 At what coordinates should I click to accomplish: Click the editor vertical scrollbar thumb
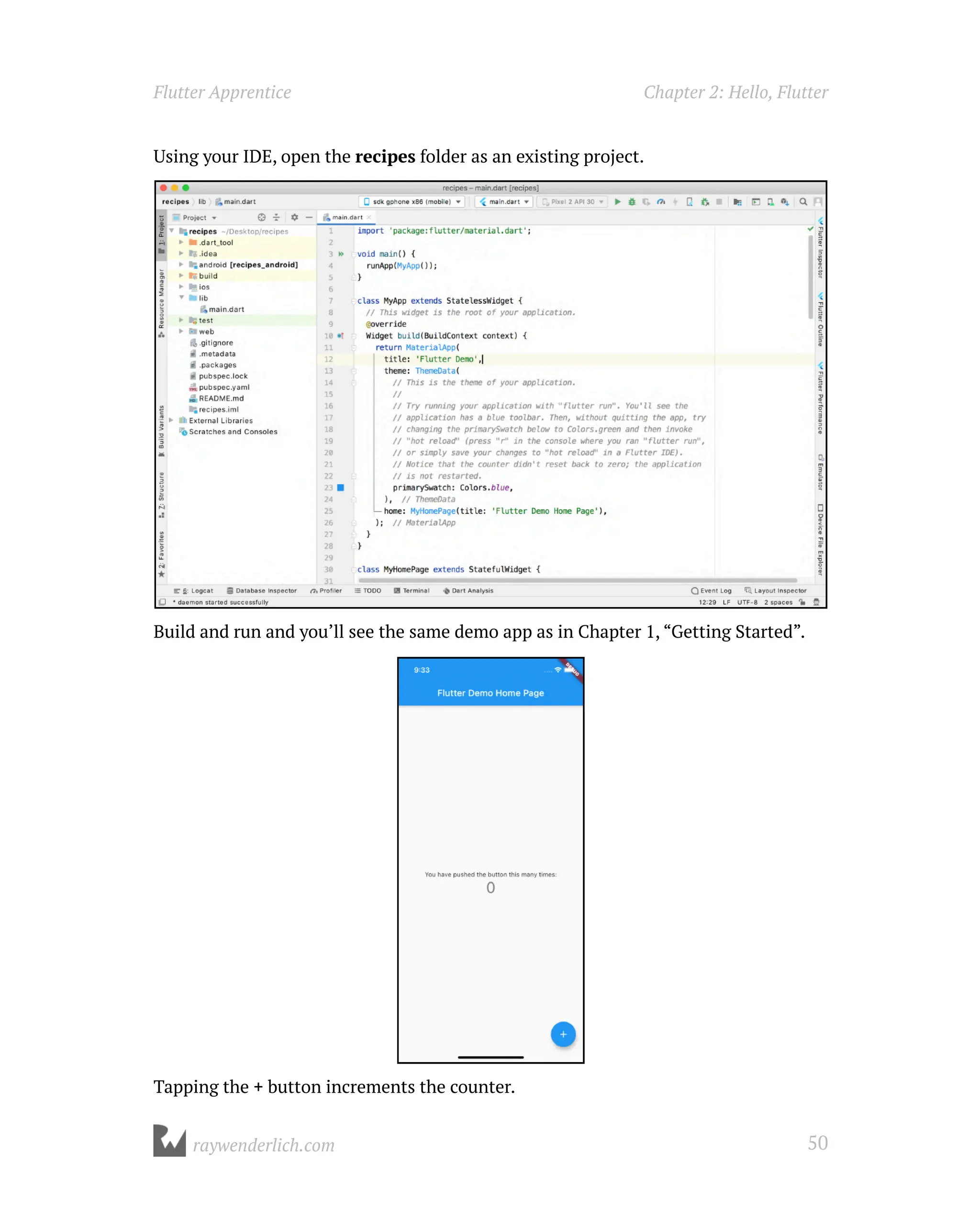tap(810, 277)
